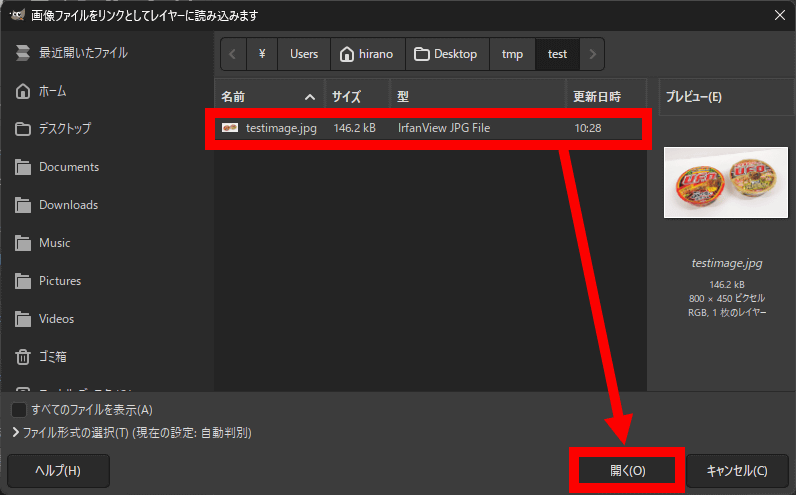Viewport: 796px width, 495px height.
Task: Open the Recently used files shortcut
Action: click(x=71, y=53)
